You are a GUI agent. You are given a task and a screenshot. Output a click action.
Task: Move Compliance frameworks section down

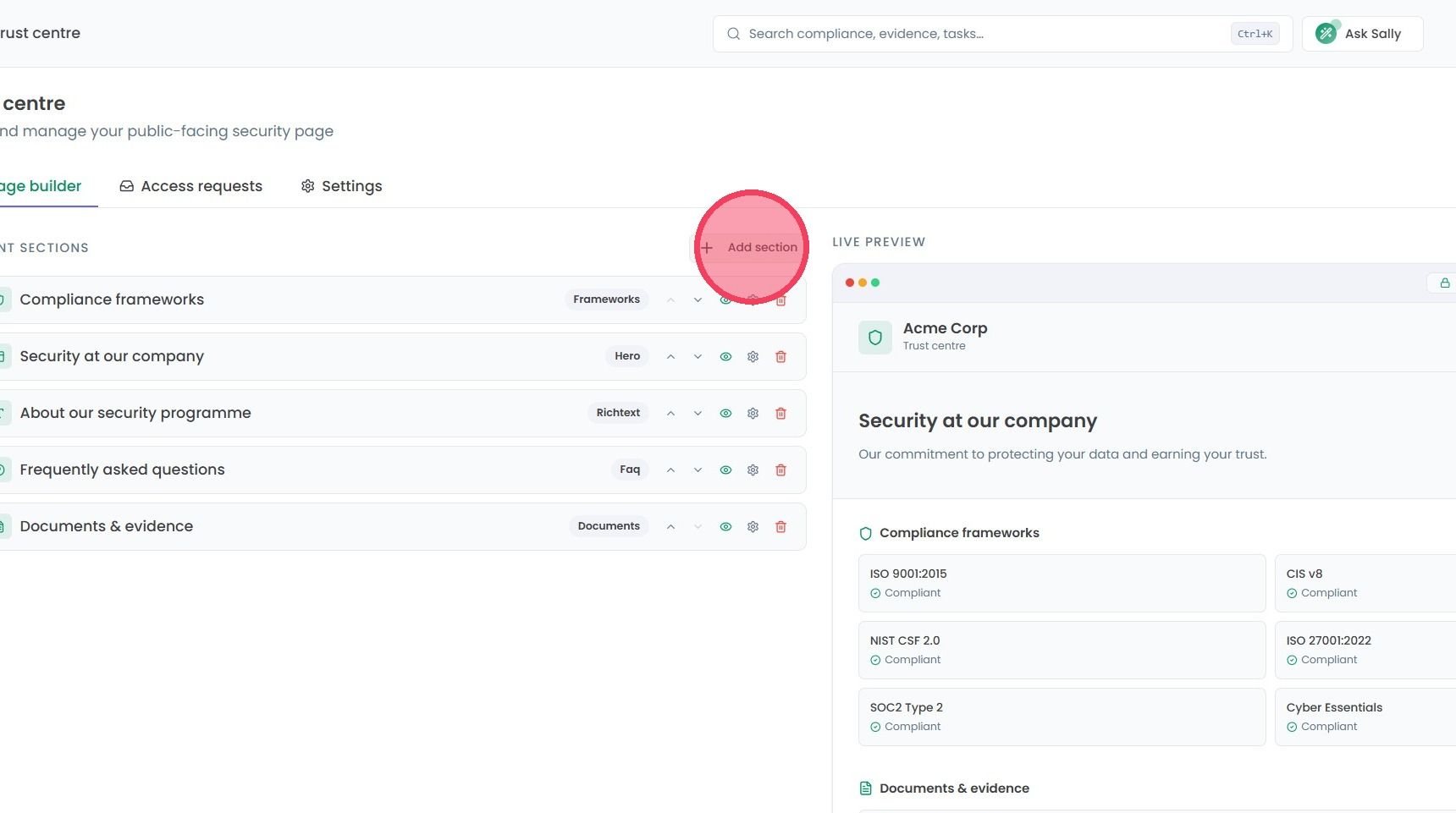tap(698, 300)
